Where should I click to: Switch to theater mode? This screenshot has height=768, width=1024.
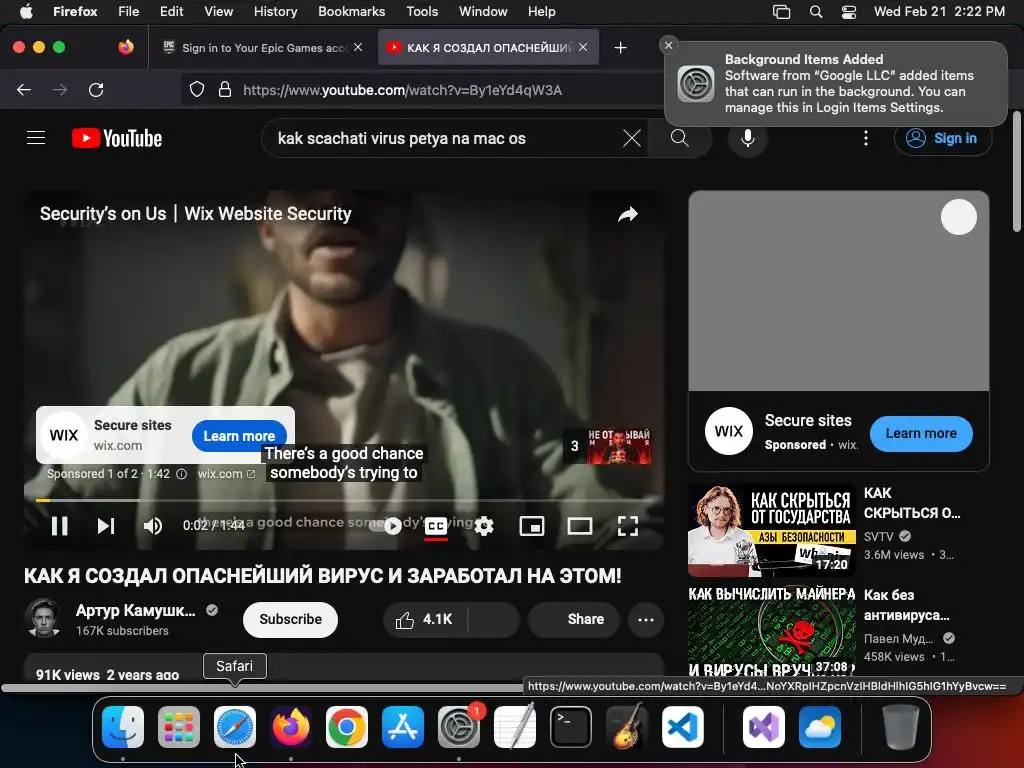tap(579, 526)
